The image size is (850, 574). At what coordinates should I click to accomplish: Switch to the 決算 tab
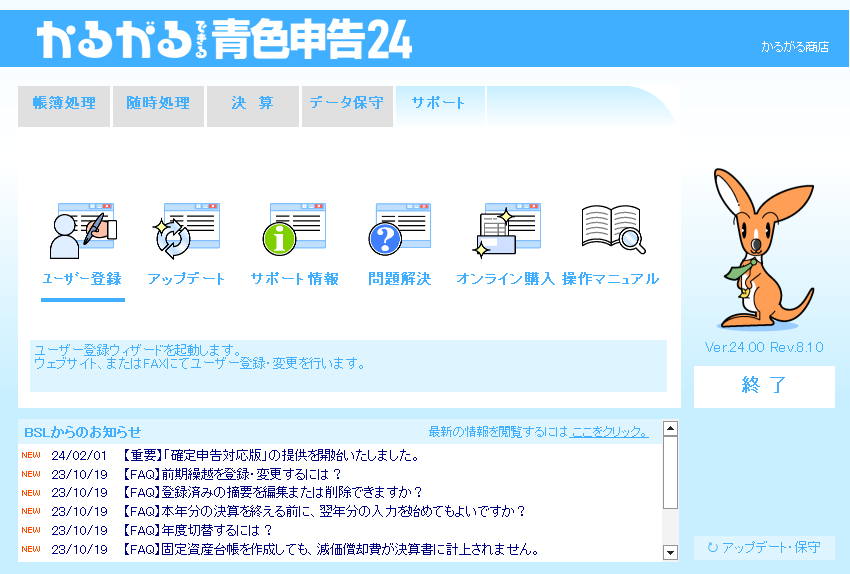pos(253,106)
